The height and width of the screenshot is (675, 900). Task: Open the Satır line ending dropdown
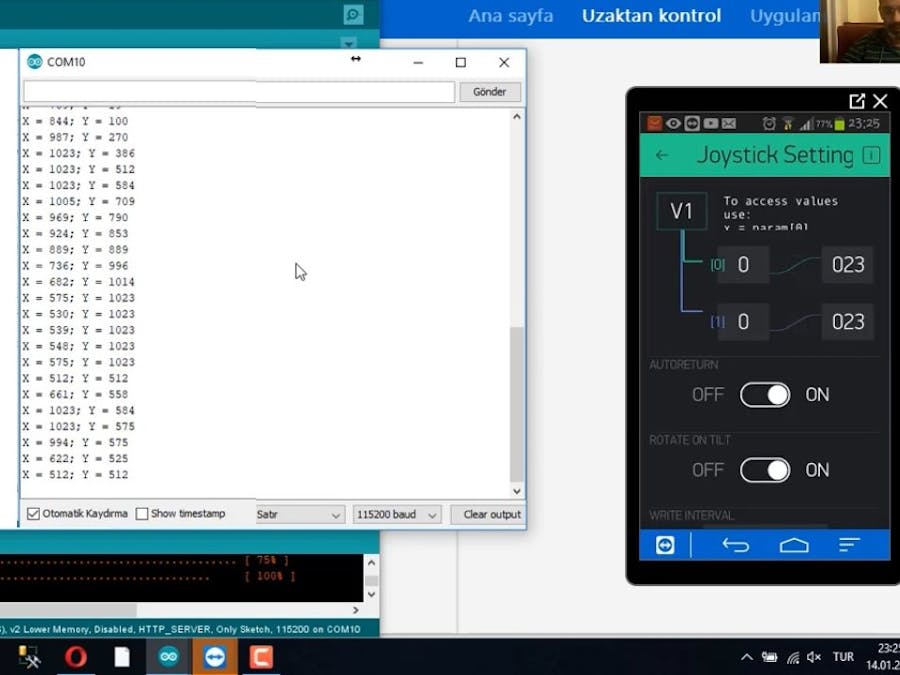pos(300,515)
